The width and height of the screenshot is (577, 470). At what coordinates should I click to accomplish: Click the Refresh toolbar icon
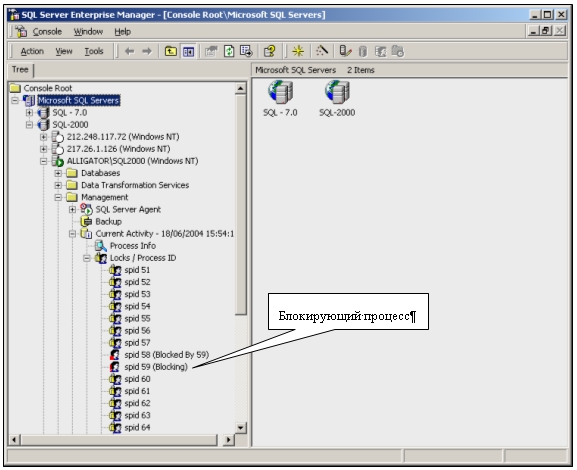tap(229, 51)
